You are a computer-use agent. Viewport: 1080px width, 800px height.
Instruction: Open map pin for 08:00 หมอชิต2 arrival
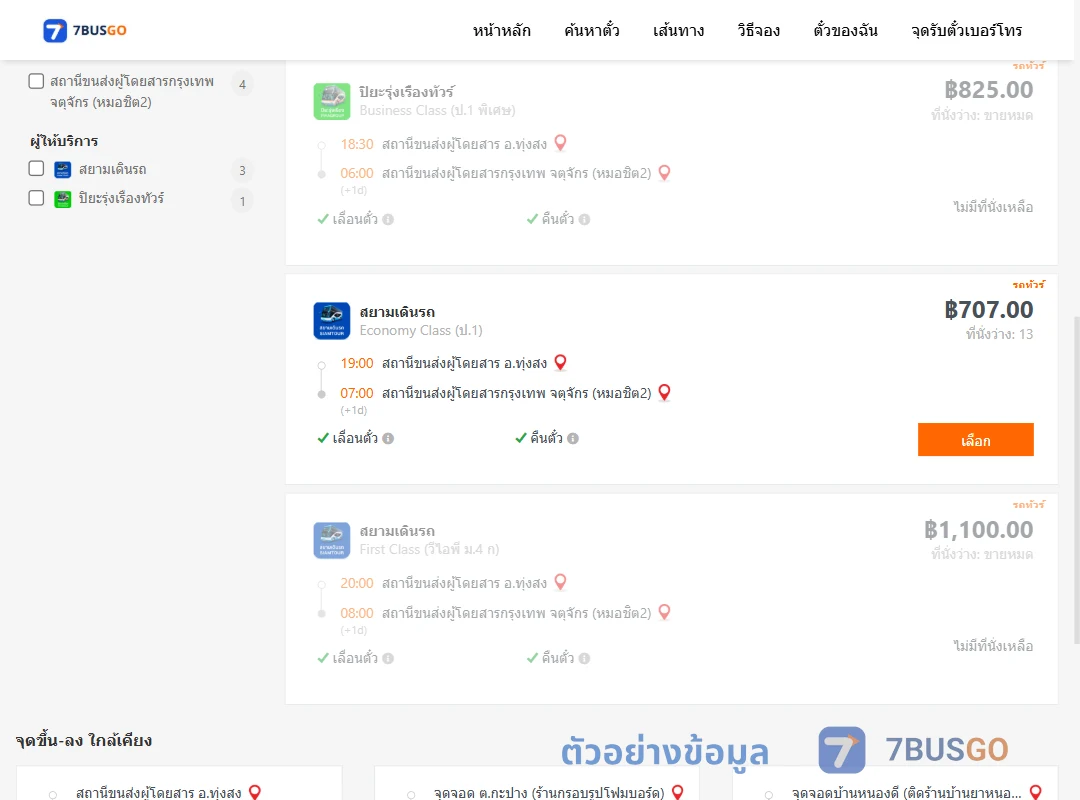pyautogui.click(x=665, y=612)
